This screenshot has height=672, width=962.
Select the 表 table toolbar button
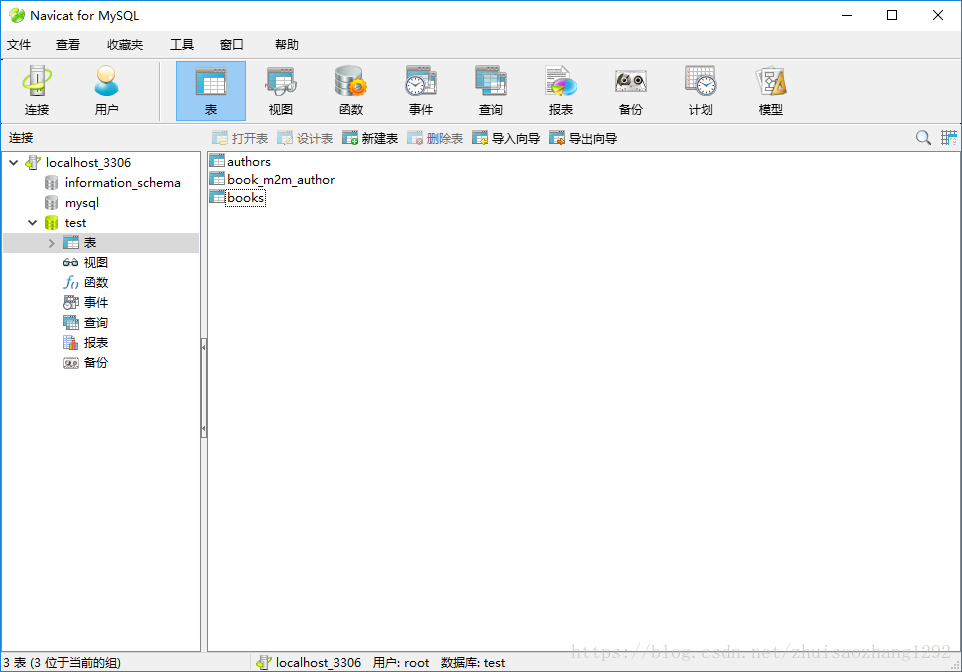pyautogui.click(x=211, y=90)
